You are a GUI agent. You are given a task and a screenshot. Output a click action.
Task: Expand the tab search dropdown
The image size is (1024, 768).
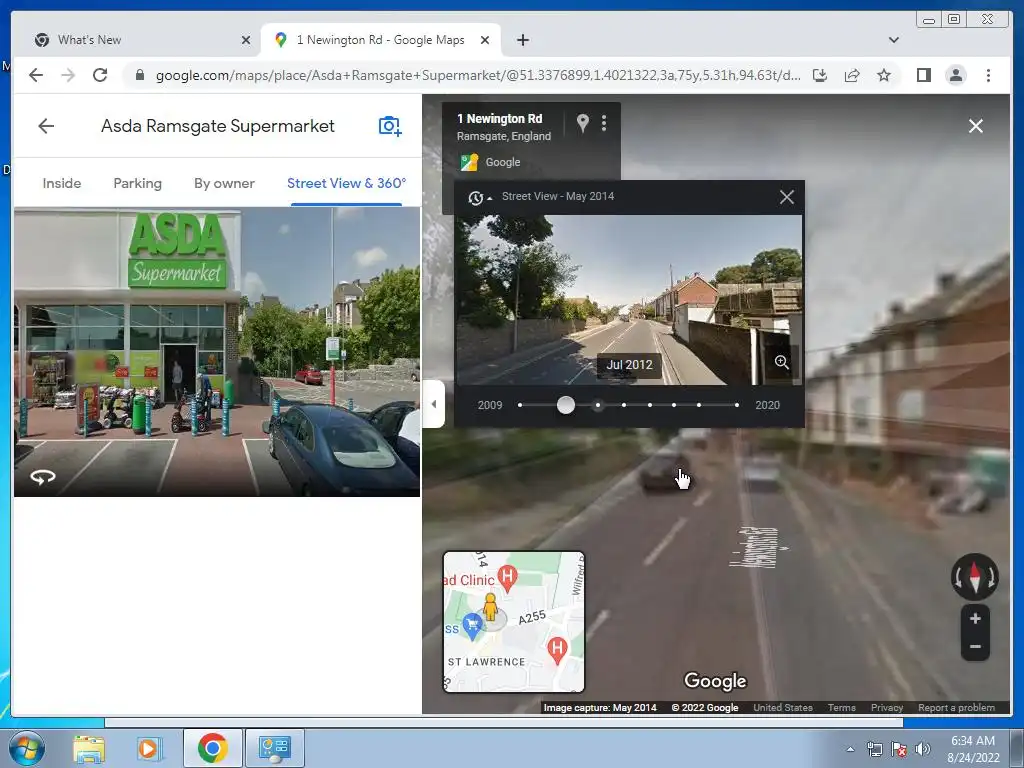pos(893,40)
